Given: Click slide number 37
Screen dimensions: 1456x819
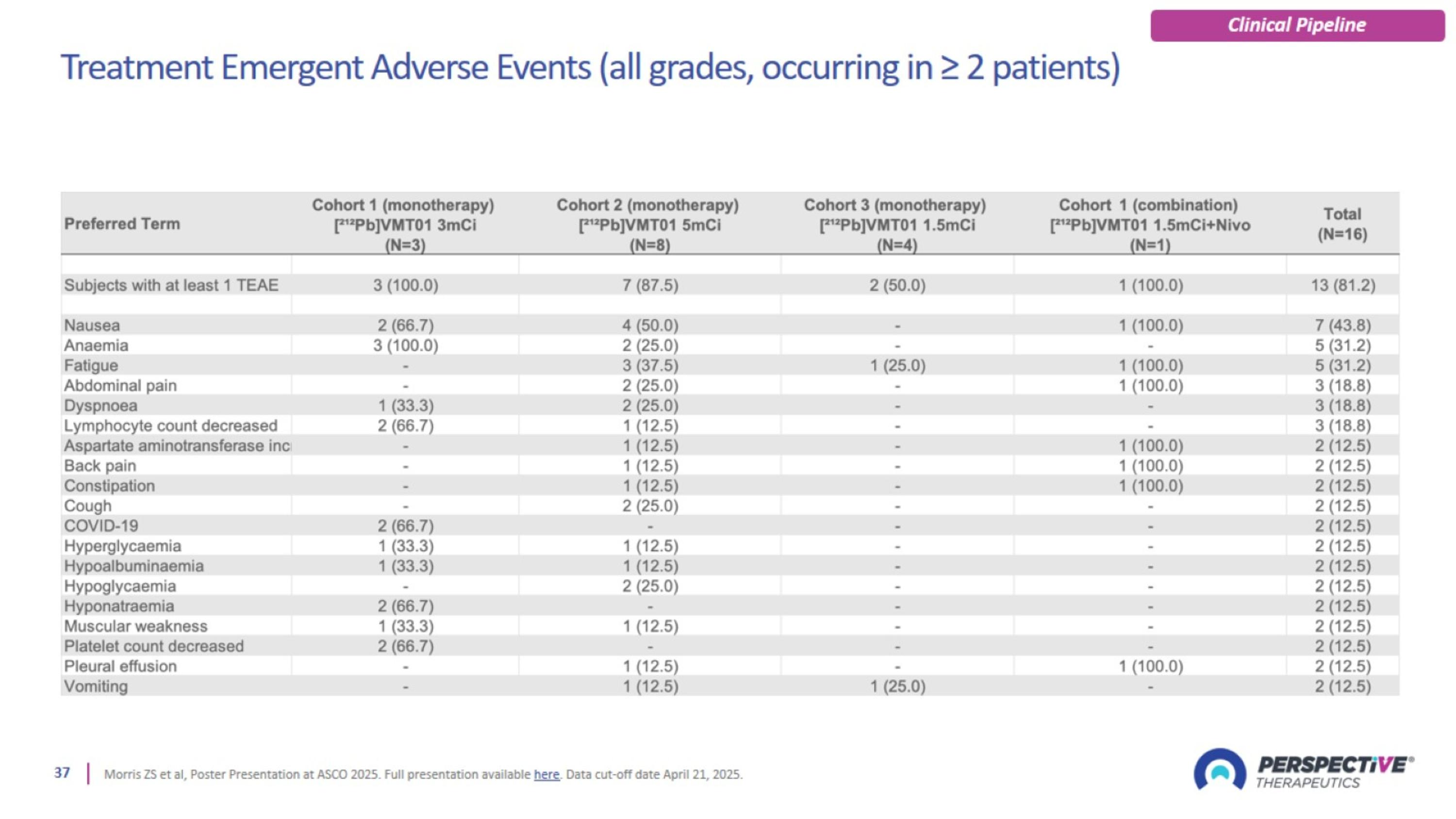Looking at the screenshot, I should [62, 773].
